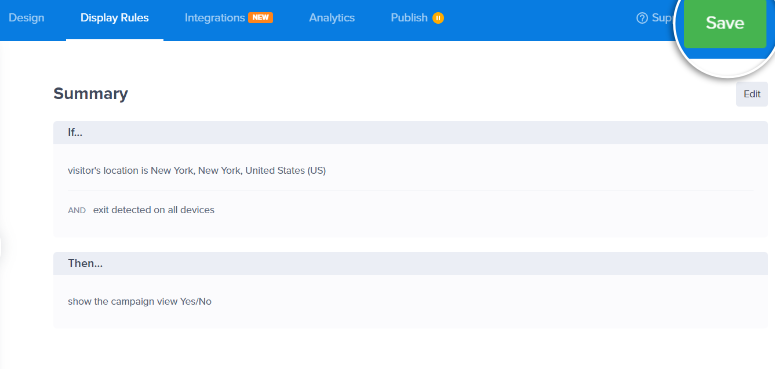Click the Summary heading
This screenshot has height=369, width=775.
coord(90,93)
